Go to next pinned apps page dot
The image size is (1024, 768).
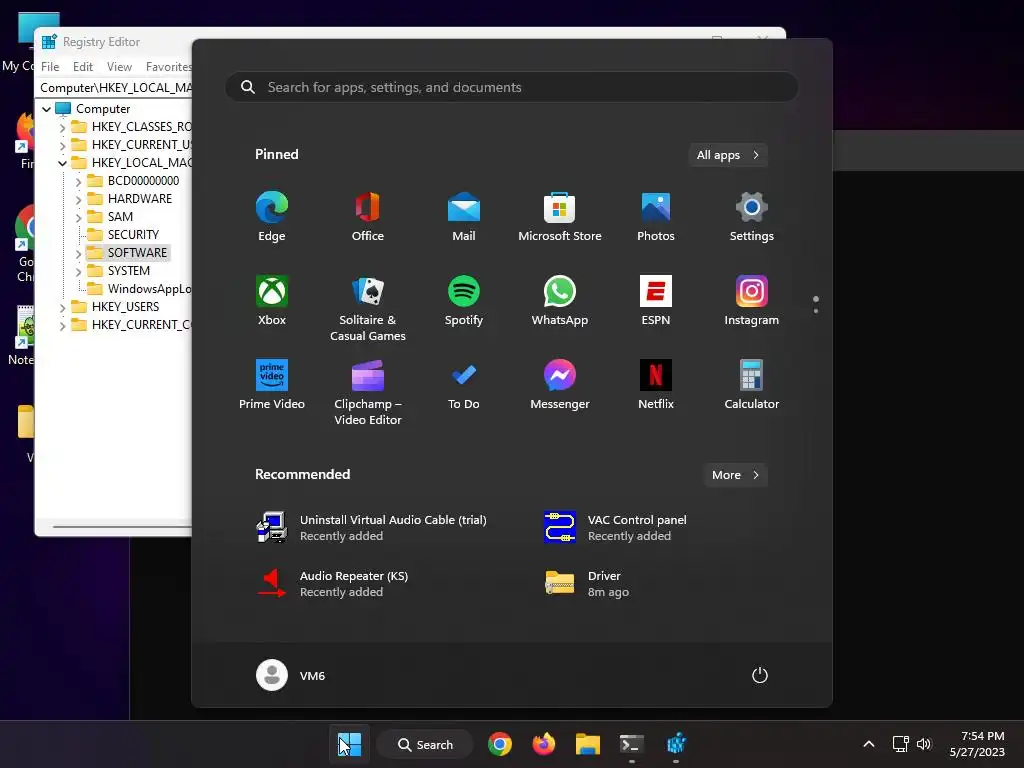click(x=816, y=310)
